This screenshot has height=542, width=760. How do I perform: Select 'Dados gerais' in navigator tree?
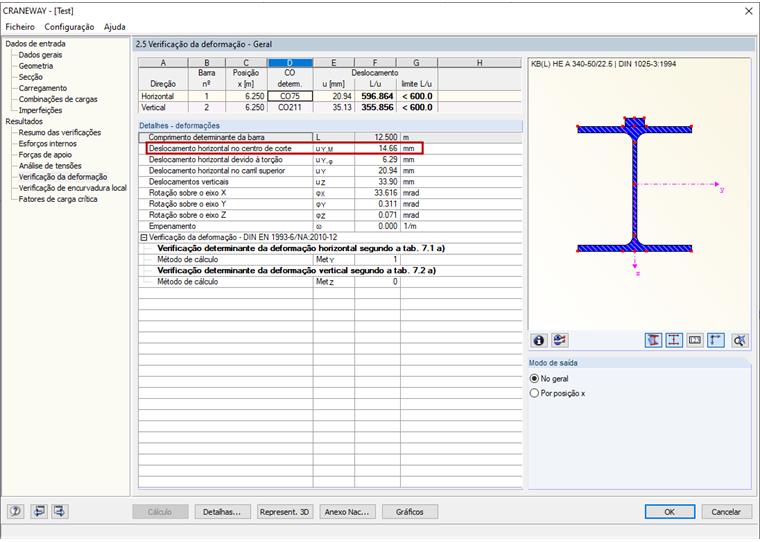pyautogui.click(x=40, y=55)
